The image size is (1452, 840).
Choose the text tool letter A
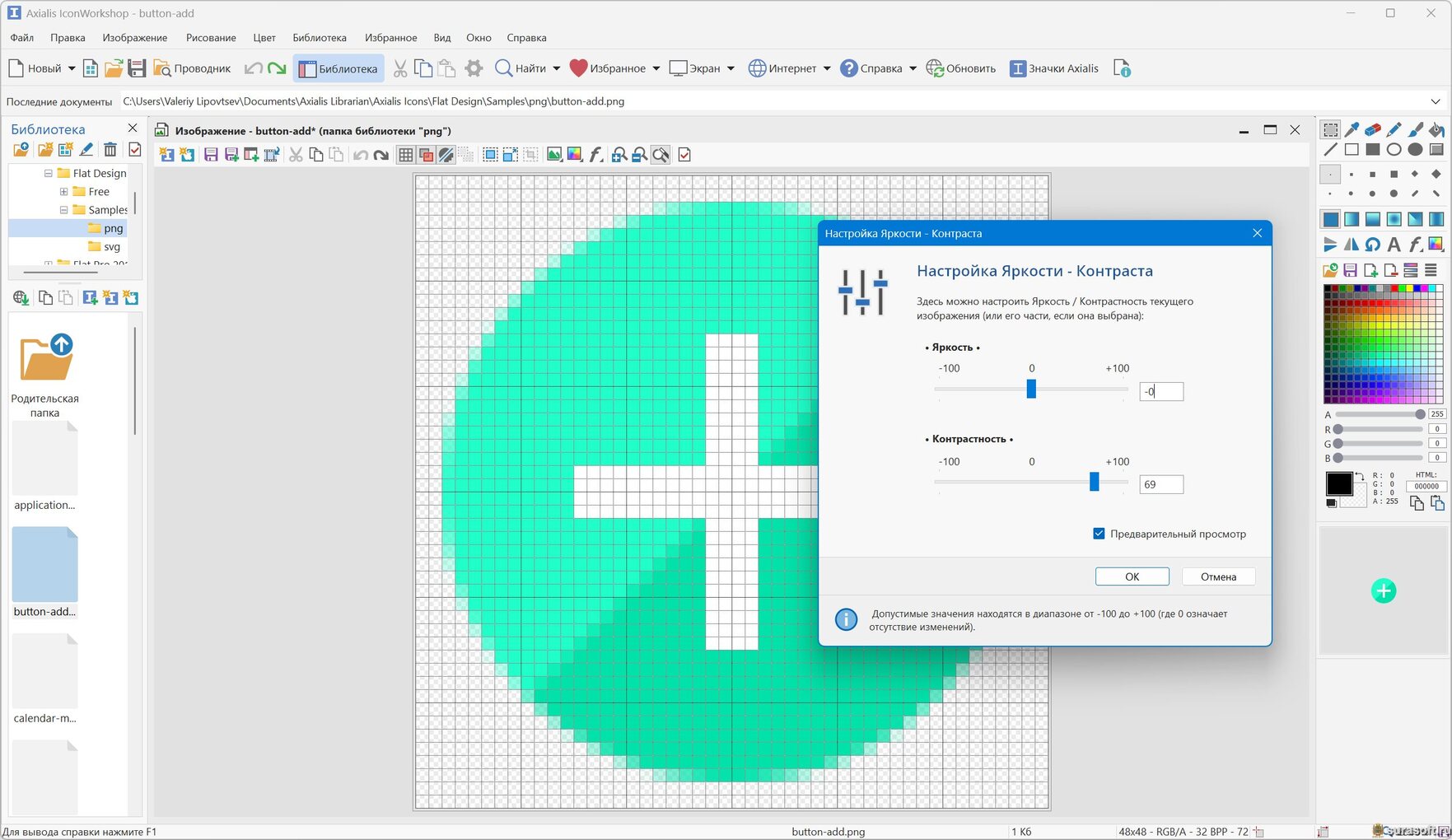pyautogui.click(x=1394, y=244)
